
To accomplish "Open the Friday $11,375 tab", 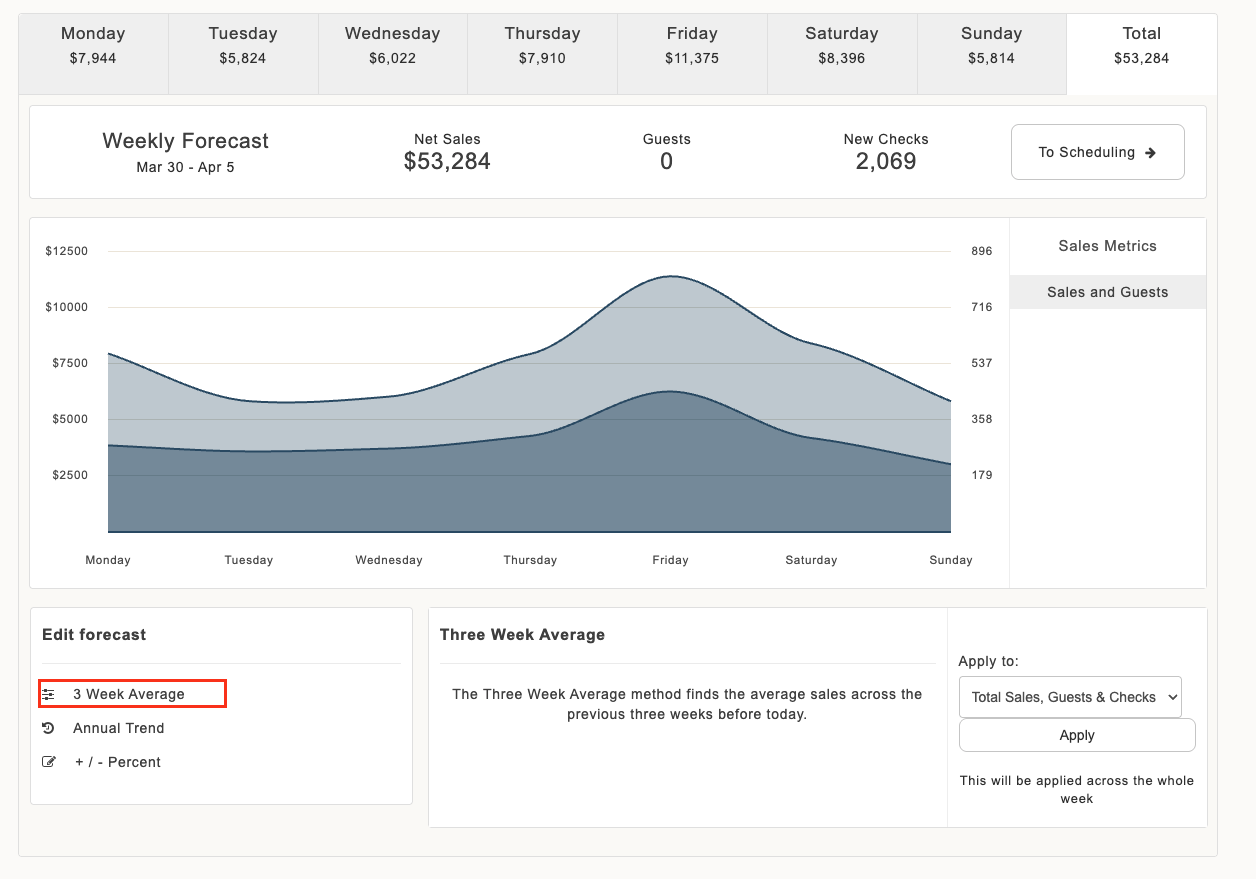I will click(692, 46).
